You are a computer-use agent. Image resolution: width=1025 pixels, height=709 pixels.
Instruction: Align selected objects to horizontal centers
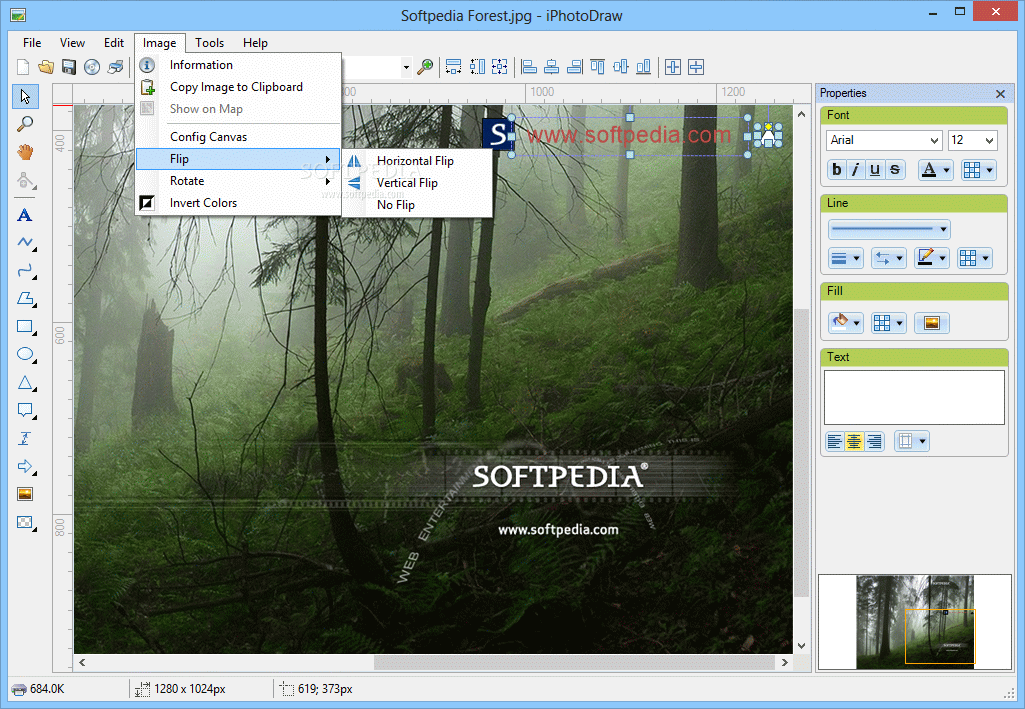[x=552, y=67]
